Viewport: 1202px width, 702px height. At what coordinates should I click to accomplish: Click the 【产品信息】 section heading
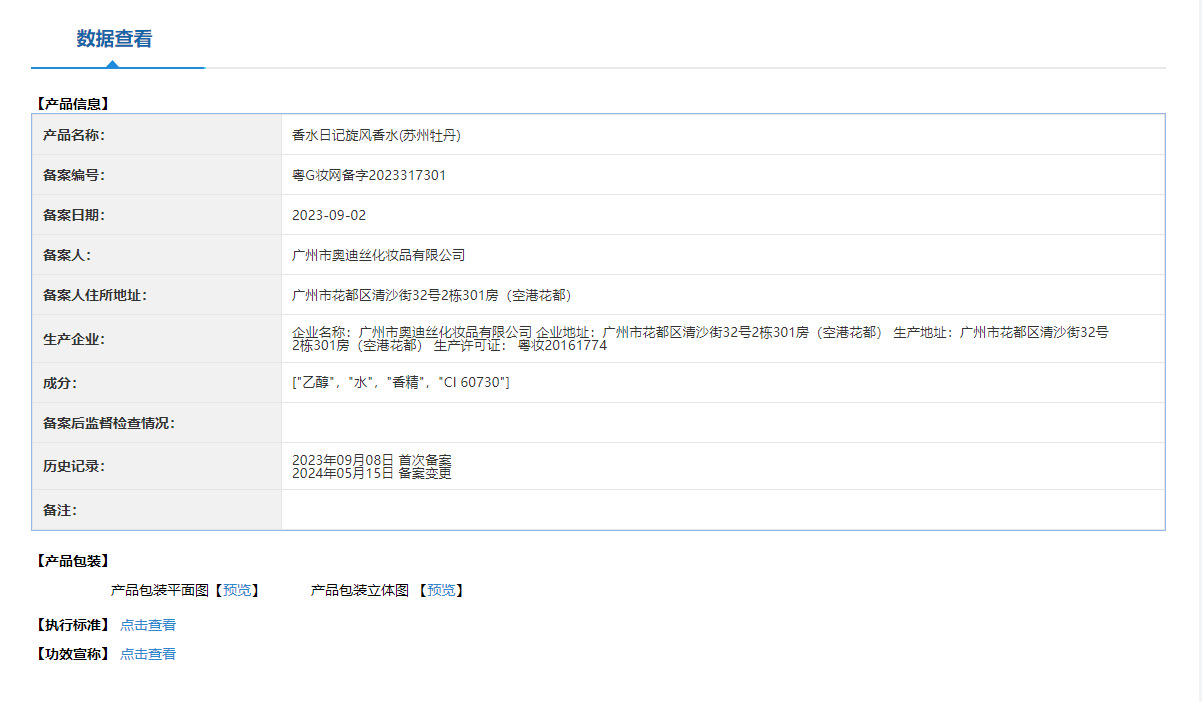click(x=72, y=103)
